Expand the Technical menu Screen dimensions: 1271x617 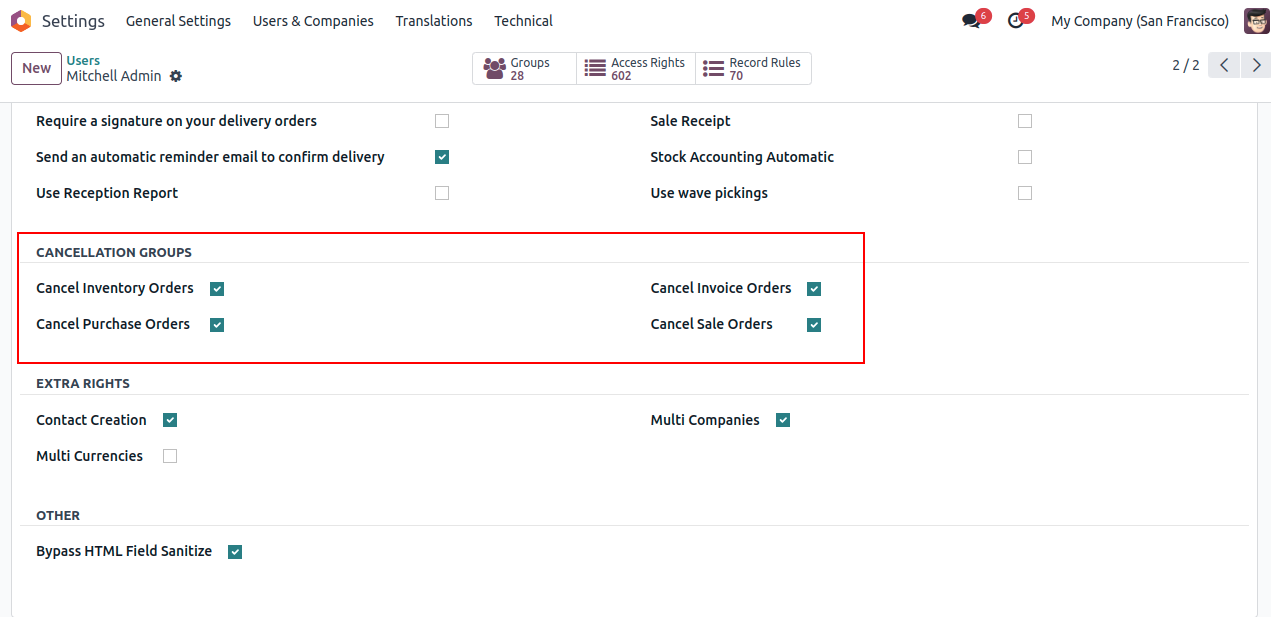click(523, 21)
